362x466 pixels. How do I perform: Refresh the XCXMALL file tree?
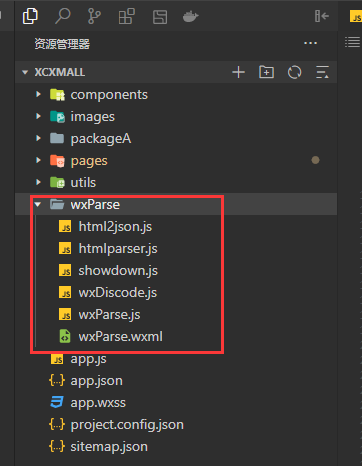click(x=294, y=72)
